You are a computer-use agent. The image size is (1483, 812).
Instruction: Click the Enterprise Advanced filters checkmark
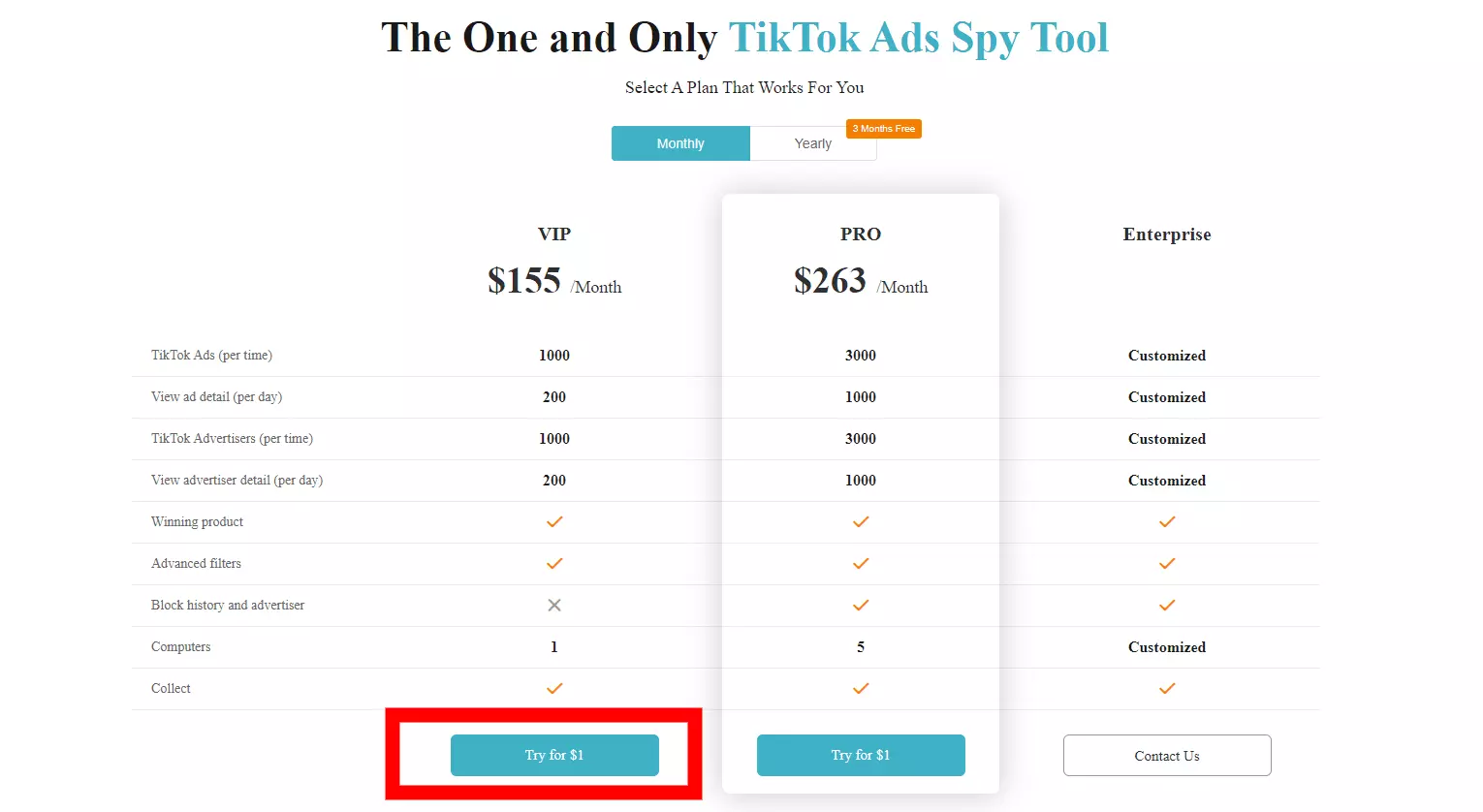1167,563
